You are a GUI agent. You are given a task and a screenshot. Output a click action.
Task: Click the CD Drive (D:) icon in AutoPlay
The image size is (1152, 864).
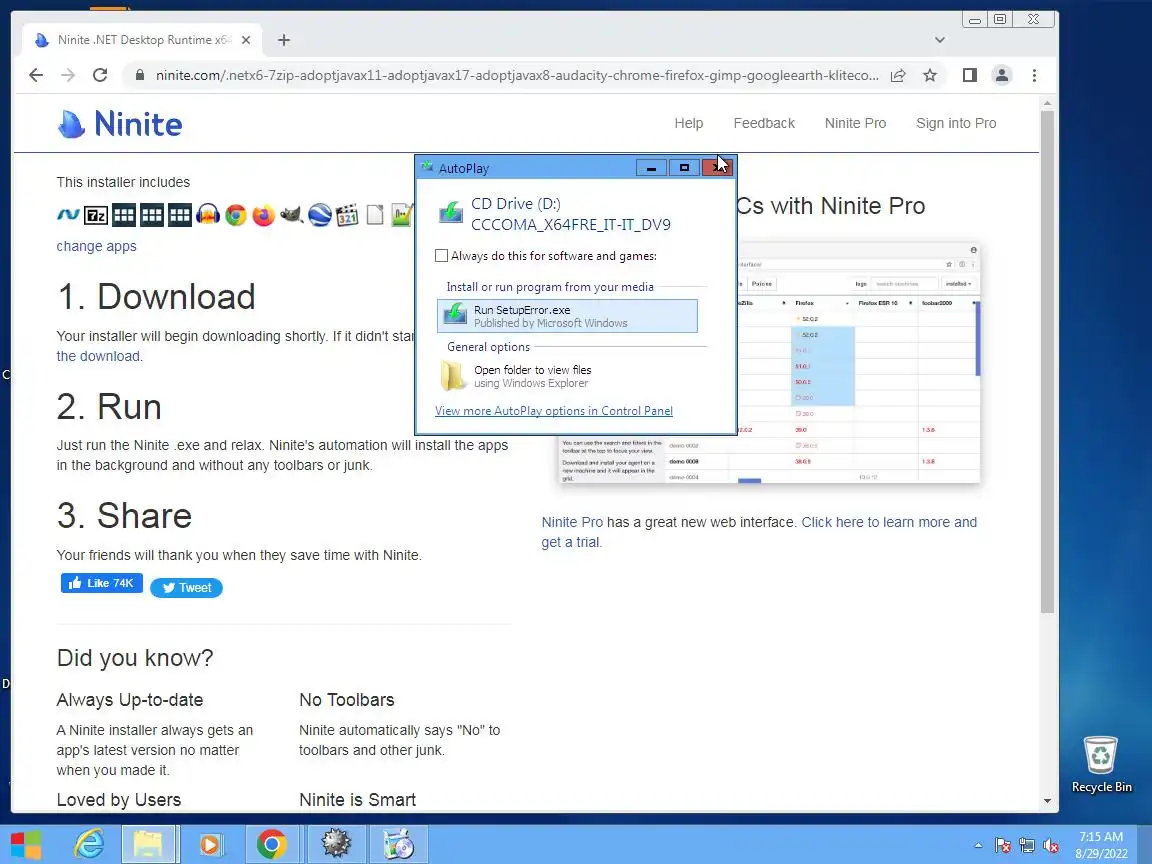[450, 213]
